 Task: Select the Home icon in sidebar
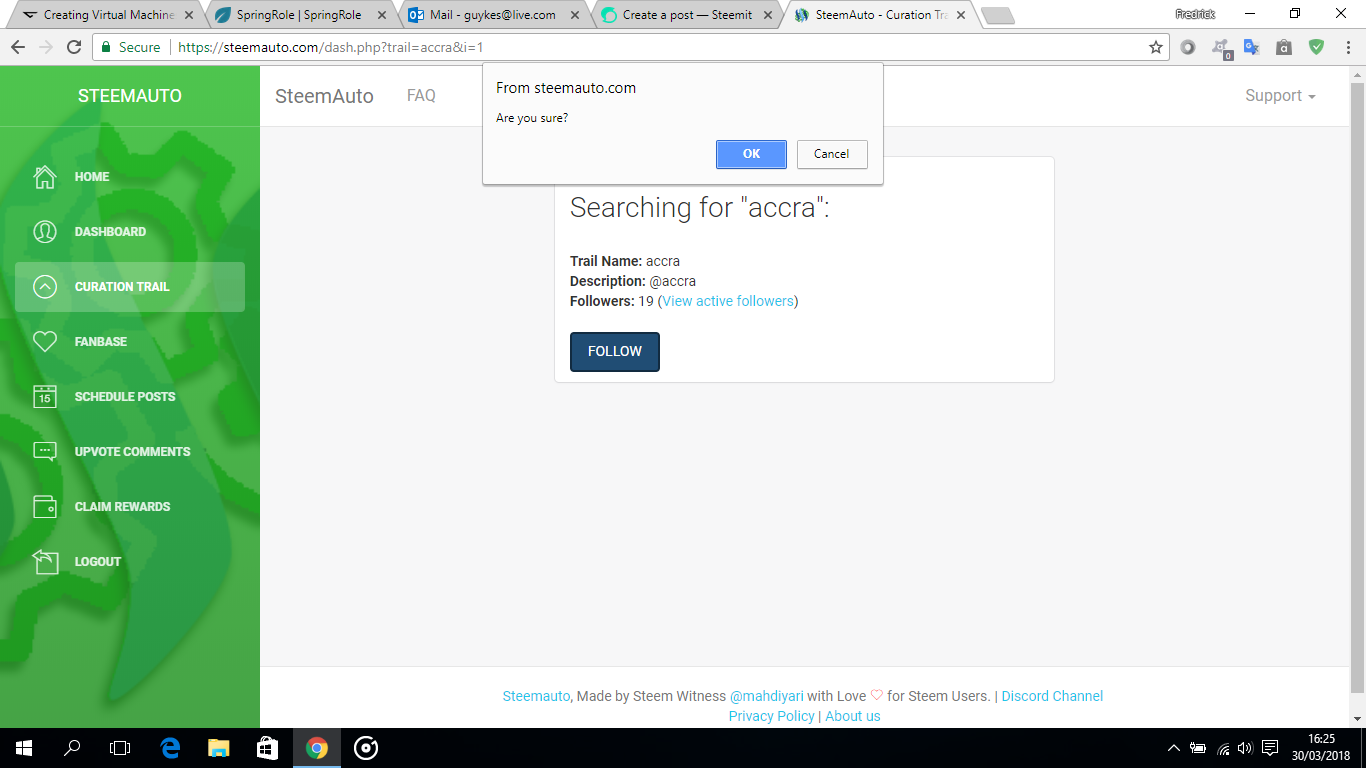[x=45, y=176]
